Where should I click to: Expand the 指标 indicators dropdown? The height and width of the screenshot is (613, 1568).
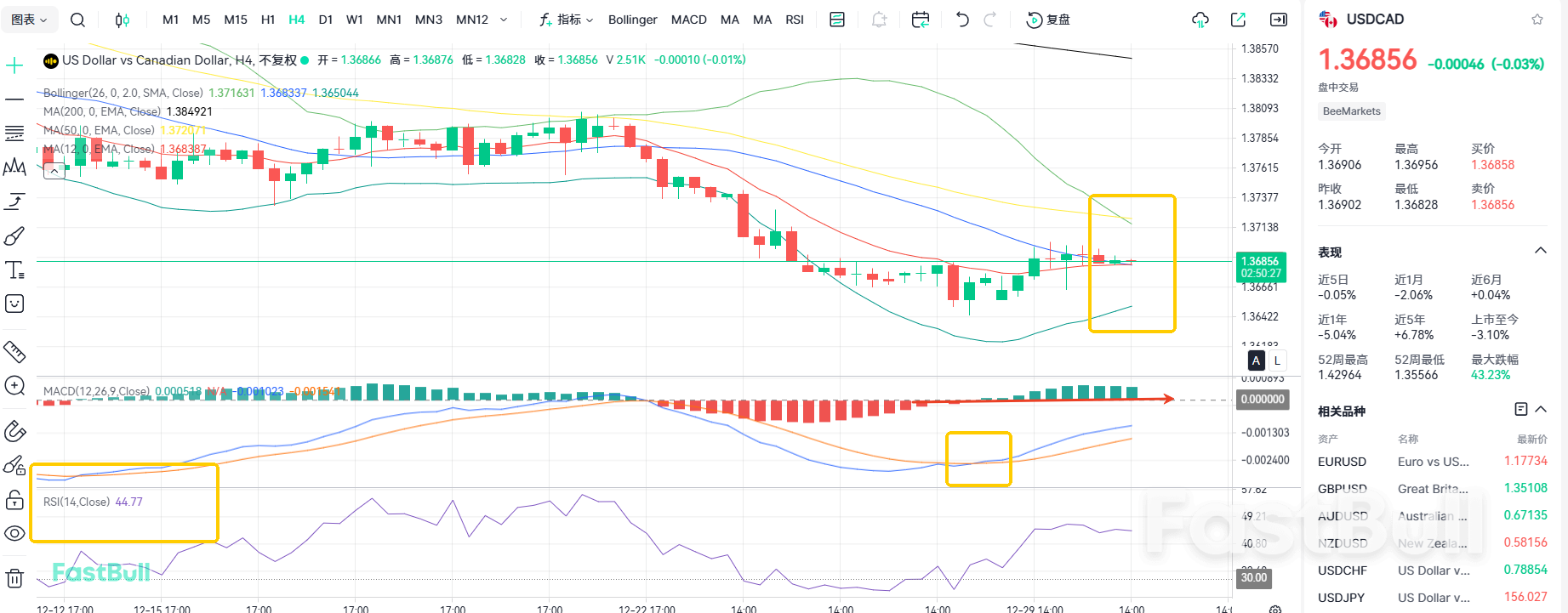(567, 20)
